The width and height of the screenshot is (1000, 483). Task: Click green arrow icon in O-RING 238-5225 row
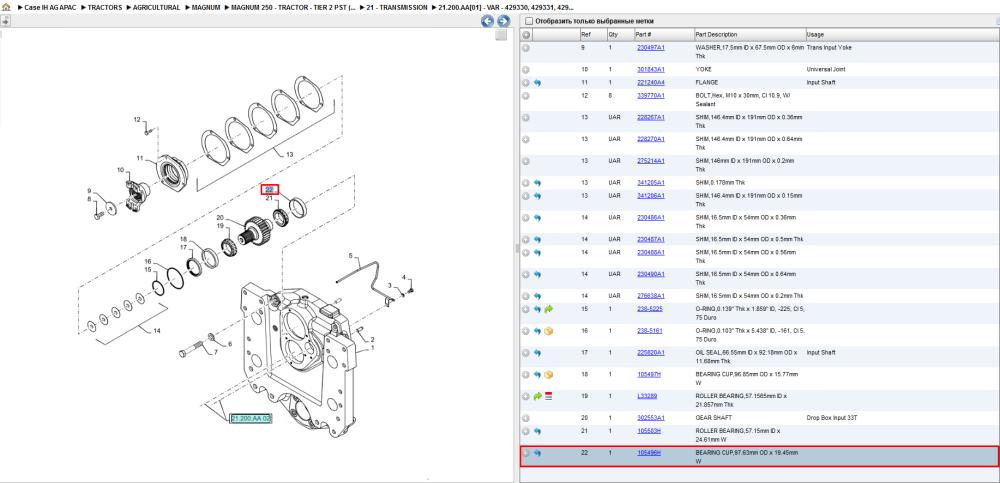(x=548, y=309)
